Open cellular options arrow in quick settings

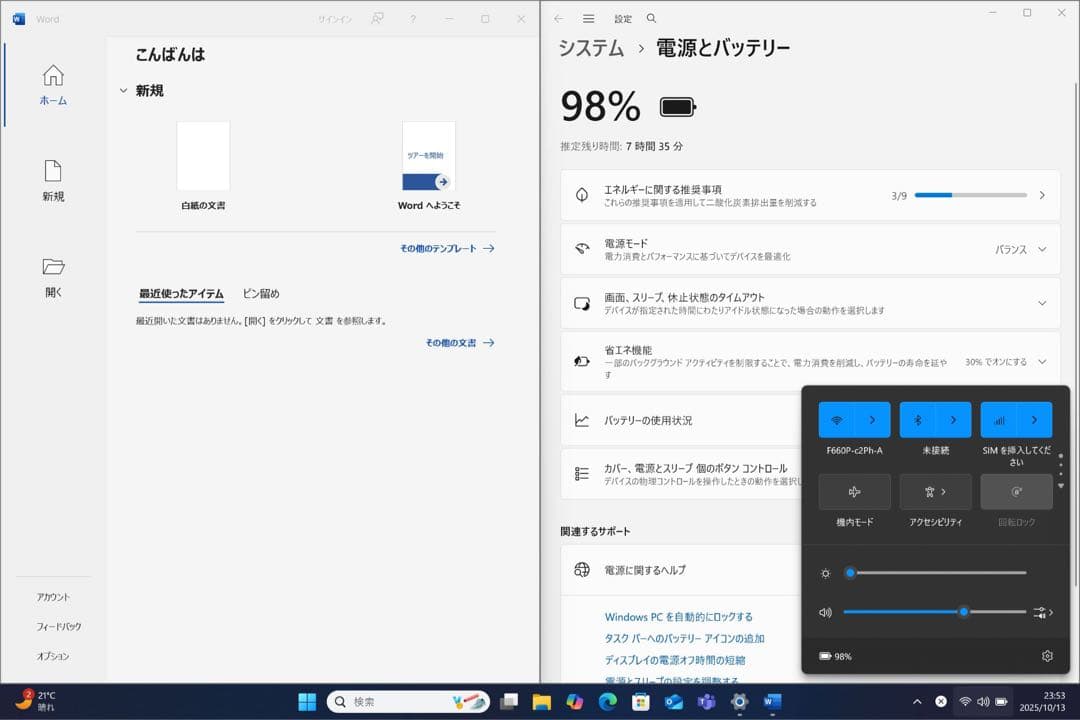pyautogui.click(x=1035, y=420)
